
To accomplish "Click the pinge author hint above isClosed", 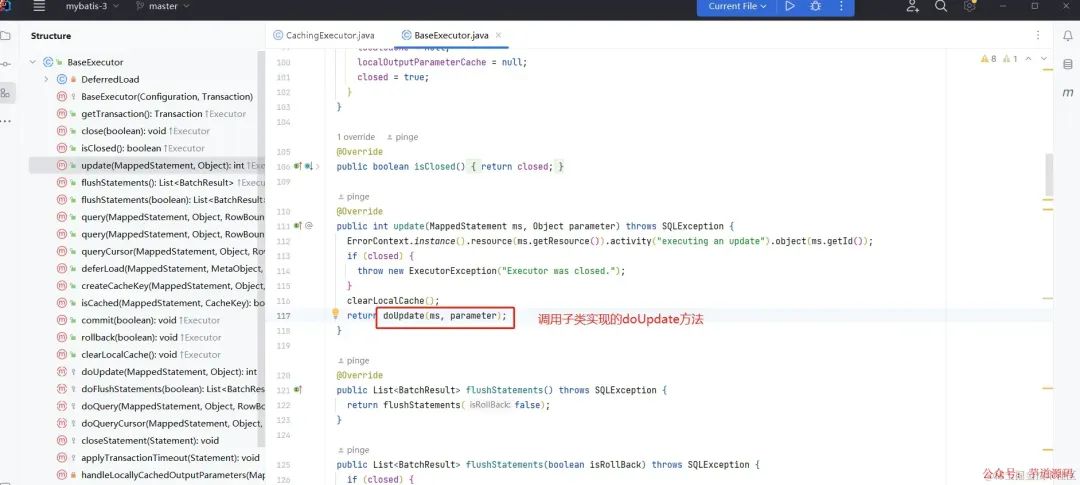I will (402, 137).
